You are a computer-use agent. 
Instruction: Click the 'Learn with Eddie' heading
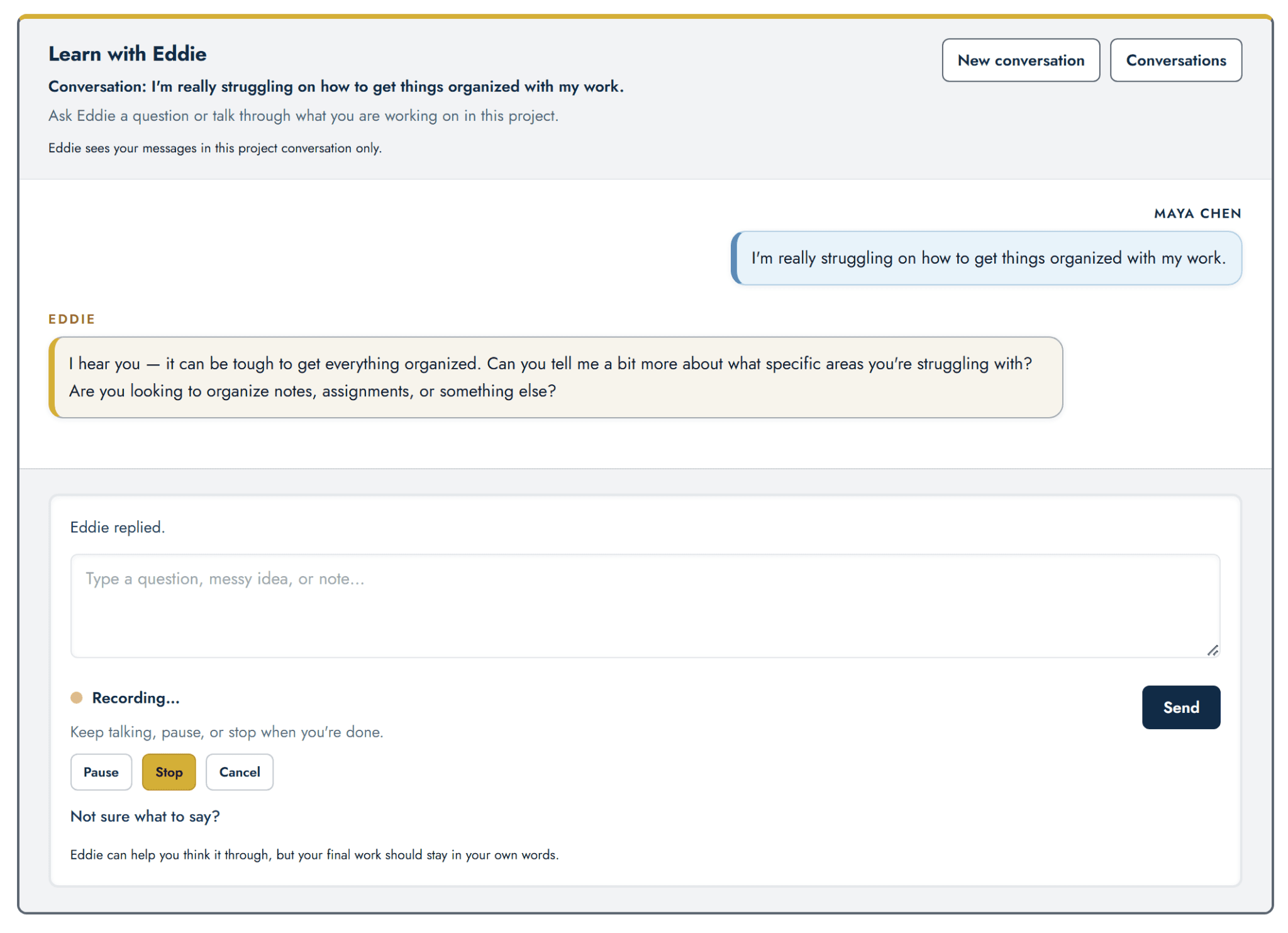pos(128,54)
